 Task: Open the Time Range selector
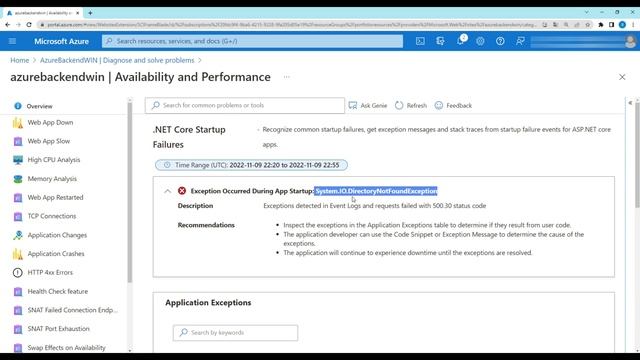click(x=251, y=165)
